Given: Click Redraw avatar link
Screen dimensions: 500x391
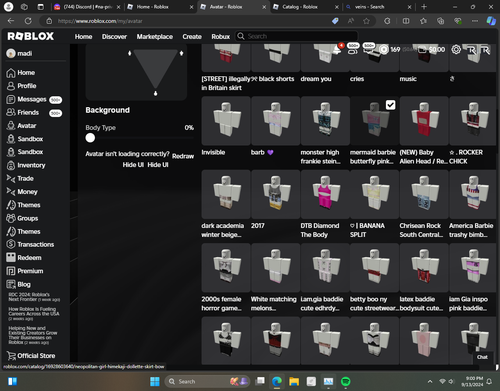Looking at the screenshot, I should point(183,156).
